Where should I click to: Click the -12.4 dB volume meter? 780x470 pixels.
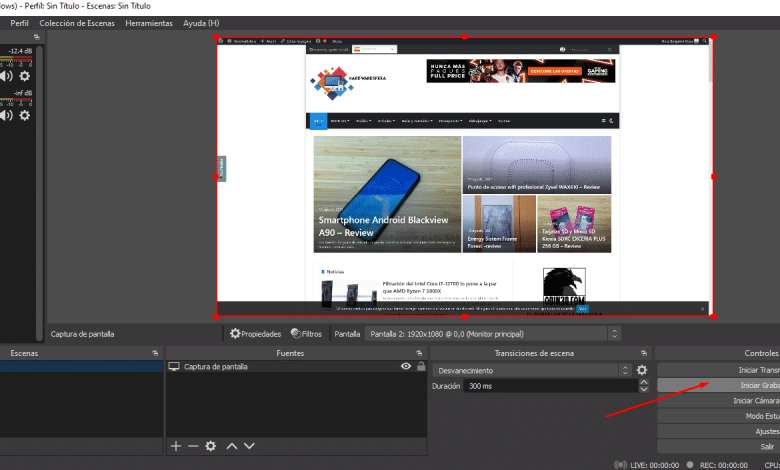16,61
